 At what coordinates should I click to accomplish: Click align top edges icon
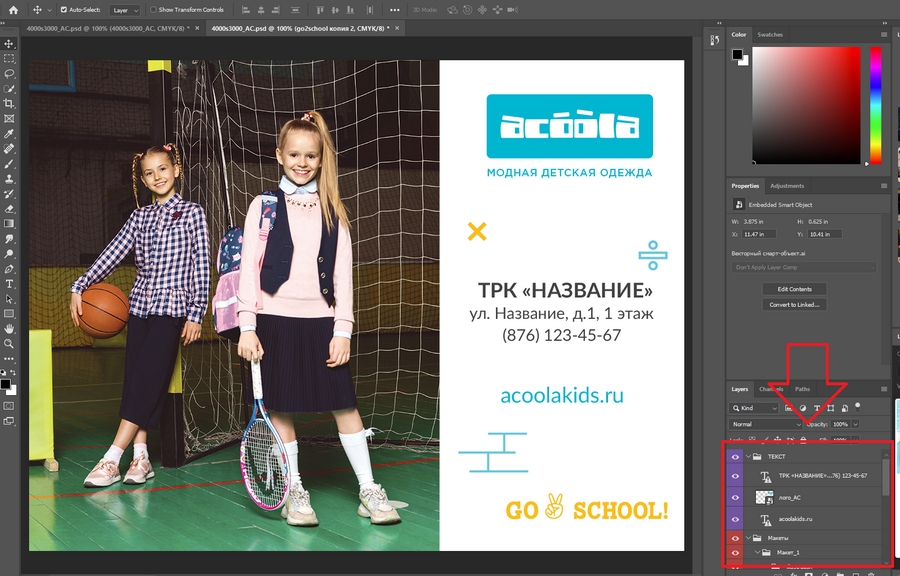[320, 10]
